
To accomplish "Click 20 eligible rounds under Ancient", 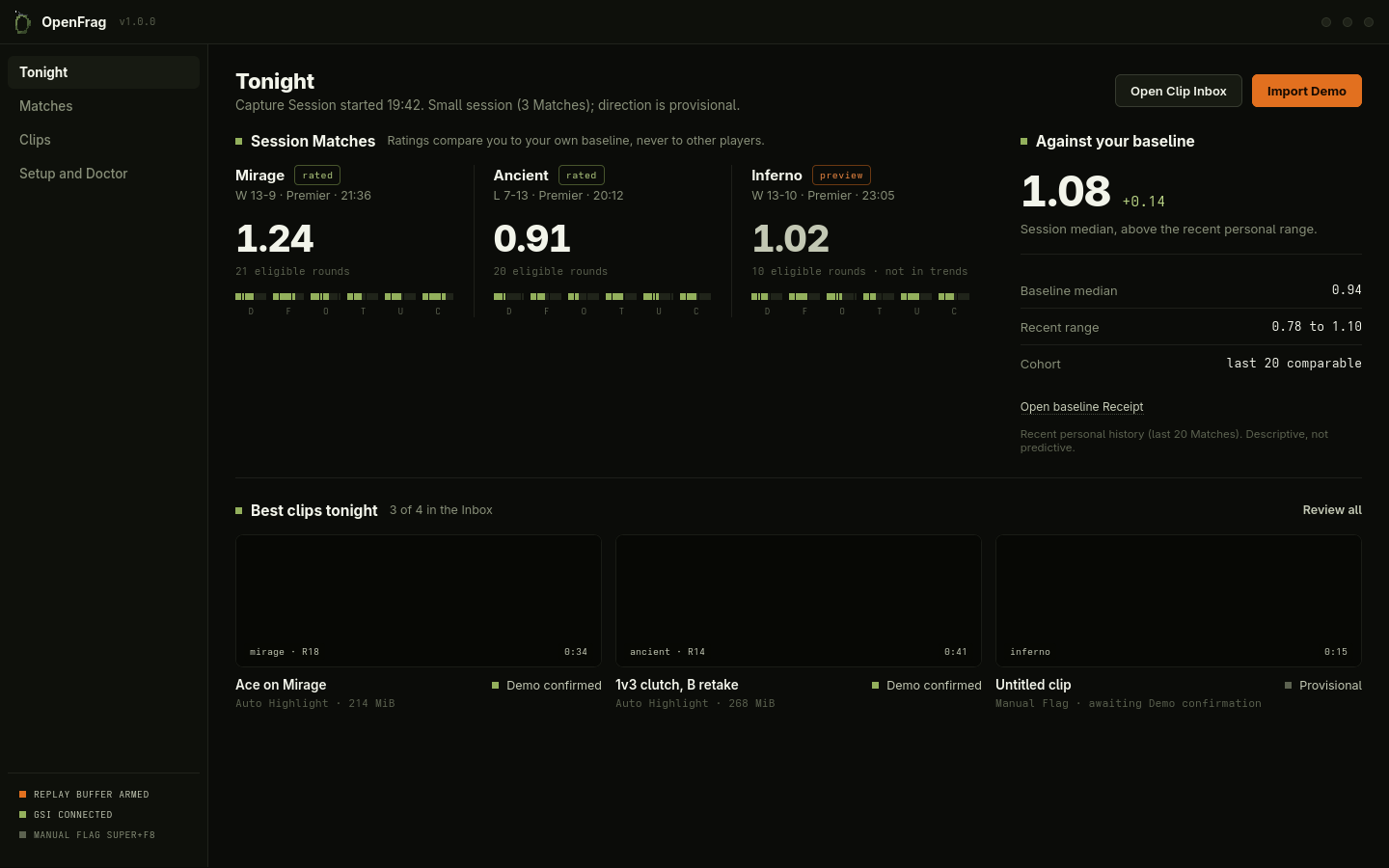I will coord(551,272).
